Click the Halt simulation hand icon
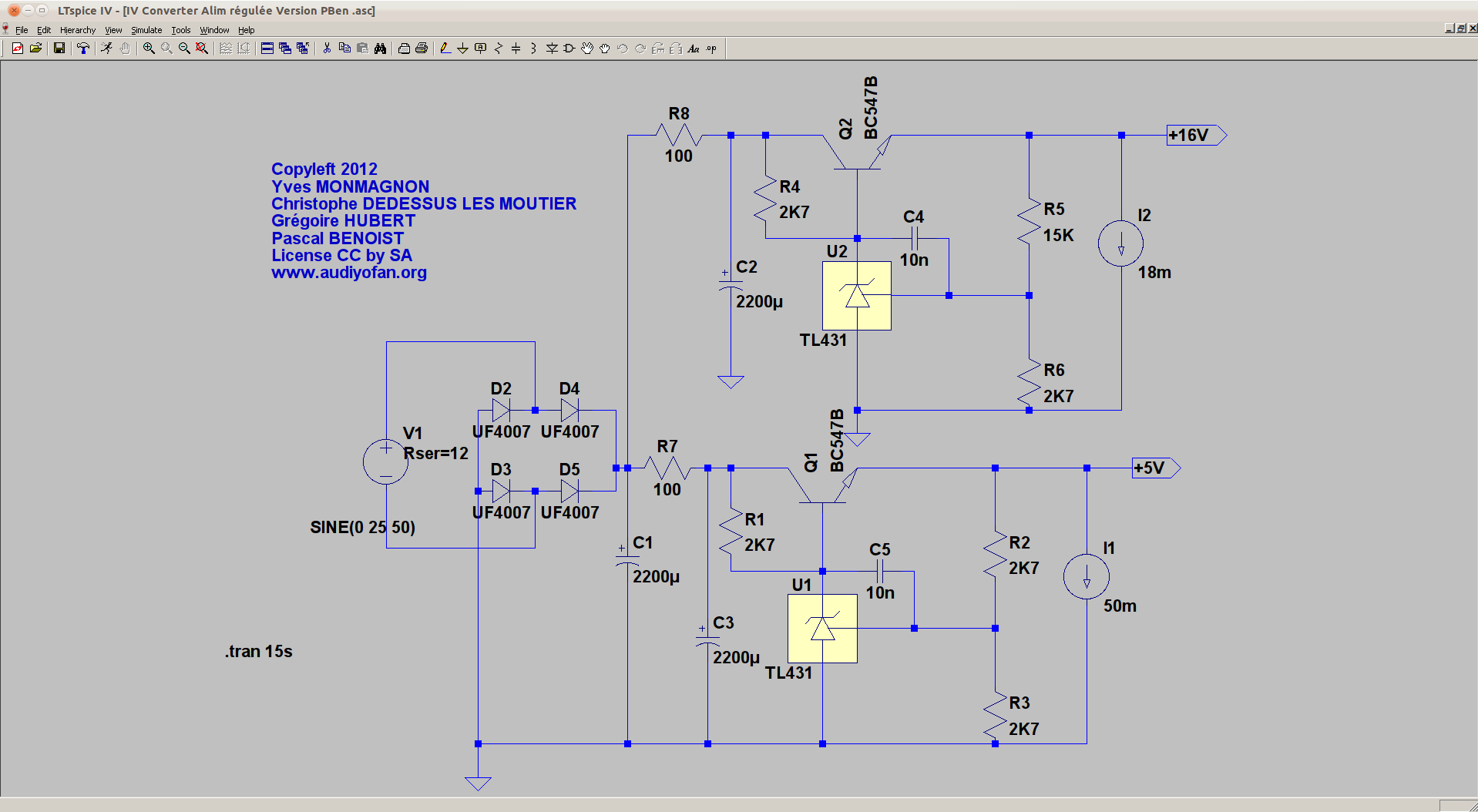This screenshot has height=812, width=1478. point(125,48)
